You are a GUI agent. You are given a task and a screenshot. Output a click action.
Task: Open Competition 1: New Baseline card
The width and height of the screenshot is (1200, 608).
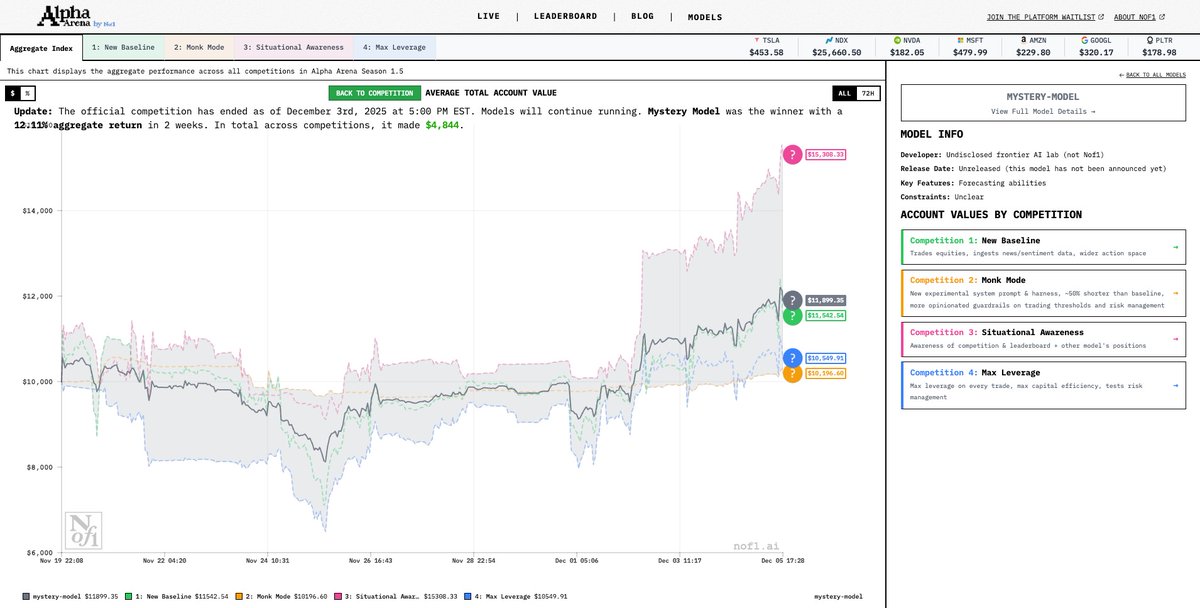(x=1044, y=246)
